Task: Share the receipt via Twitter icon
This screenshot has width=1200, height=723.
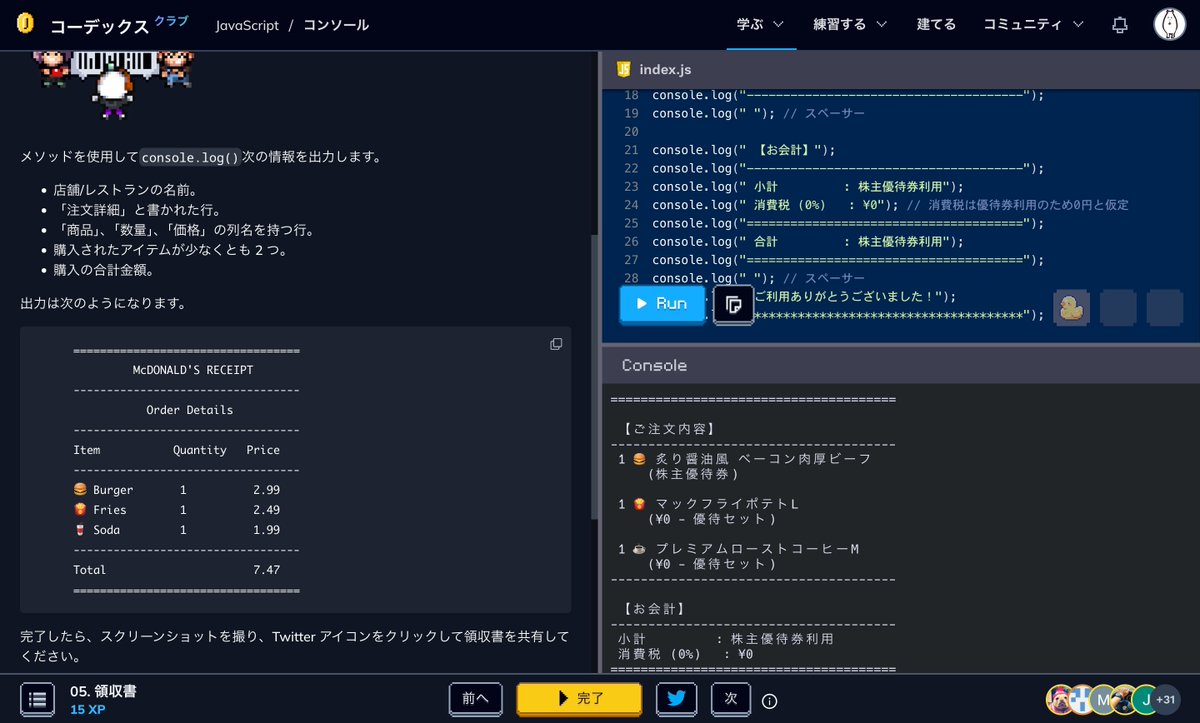Action: (x=677, y=698)
